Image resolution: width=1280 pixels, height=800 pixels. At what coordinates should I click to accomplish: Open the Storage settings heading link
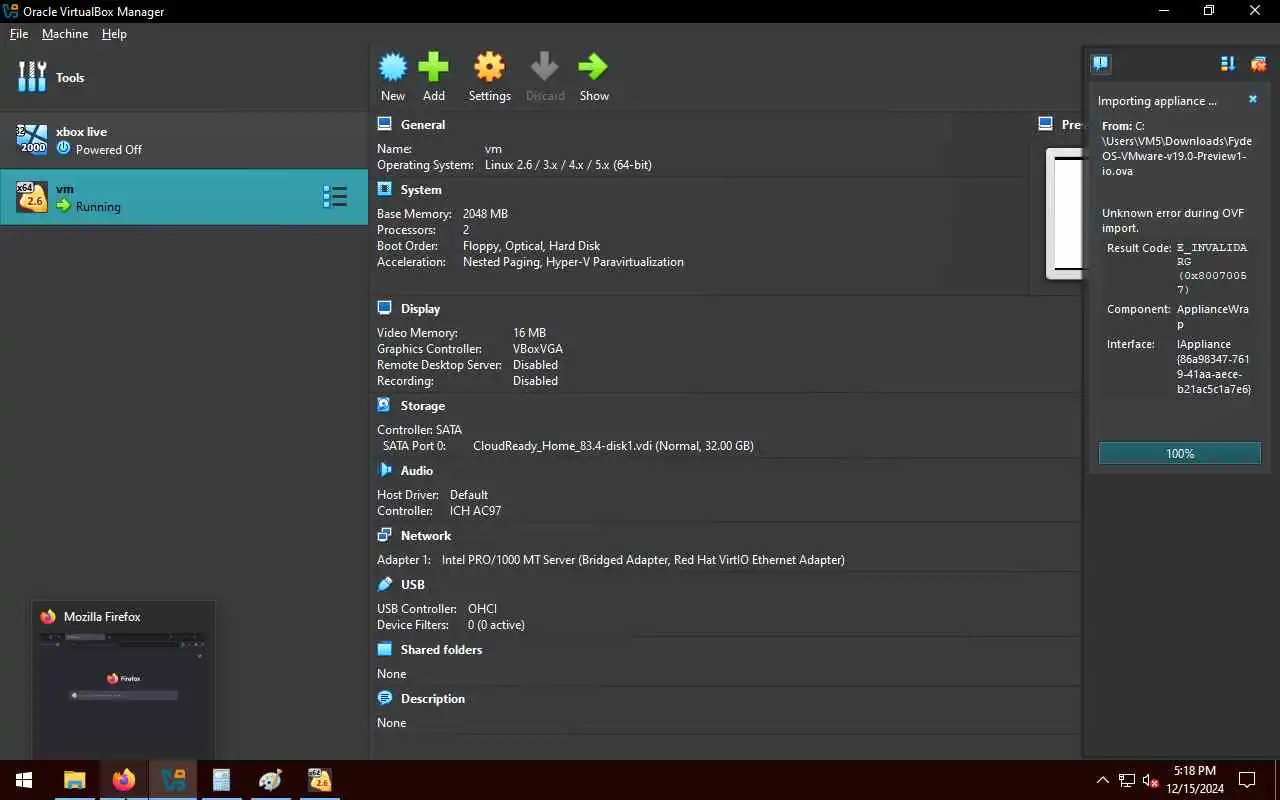pos(423,406)
